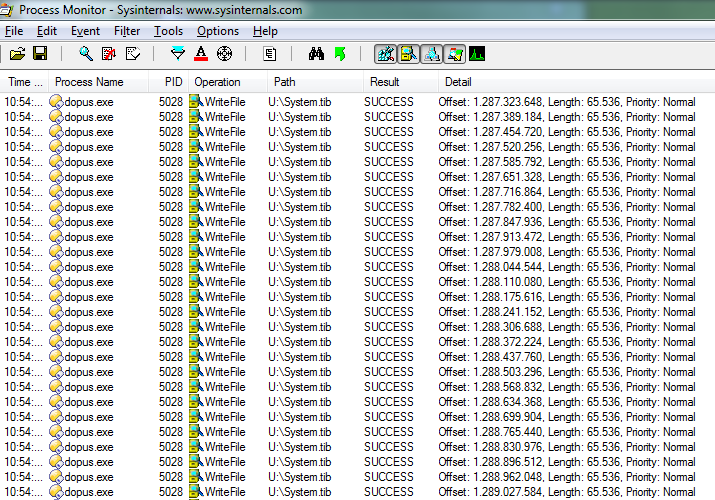Select the row with Offset 1.289.027.584
Screen dimensions: 715x500
(x=358, y=492)
